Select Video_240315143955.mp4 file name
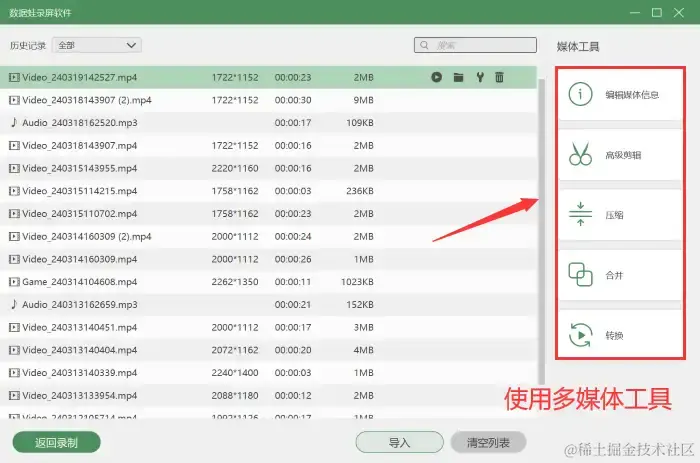The height and width of the screenshot is (463, 700). [x=79, y=168]
